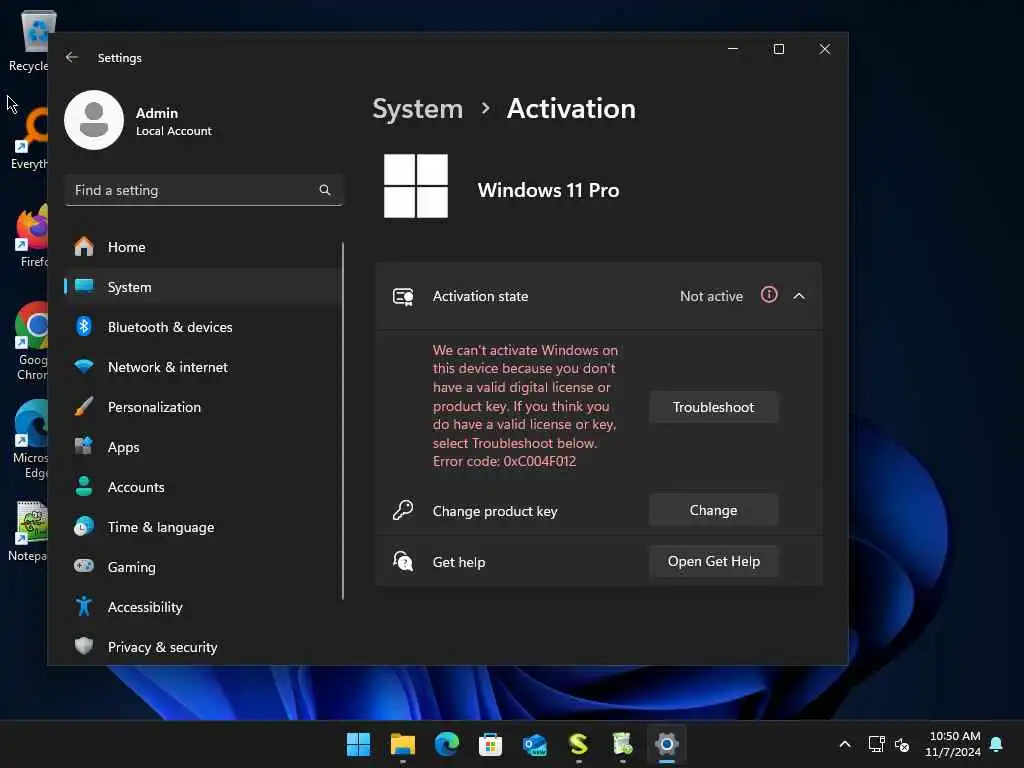Click the Windows logo tile

click(x=416, y=186)
